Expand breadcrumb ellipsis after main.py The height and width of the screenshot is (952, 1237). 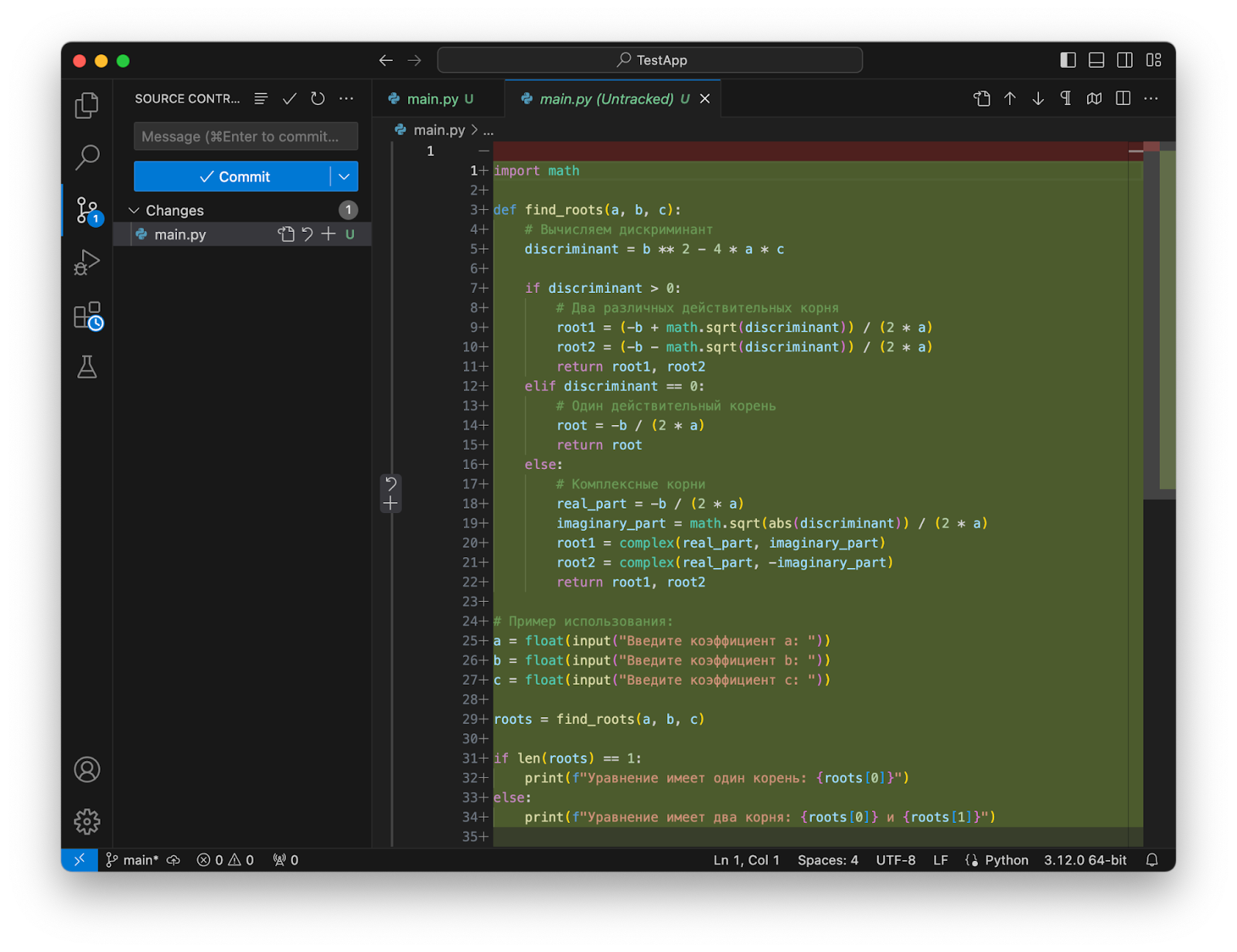(489, 130)
